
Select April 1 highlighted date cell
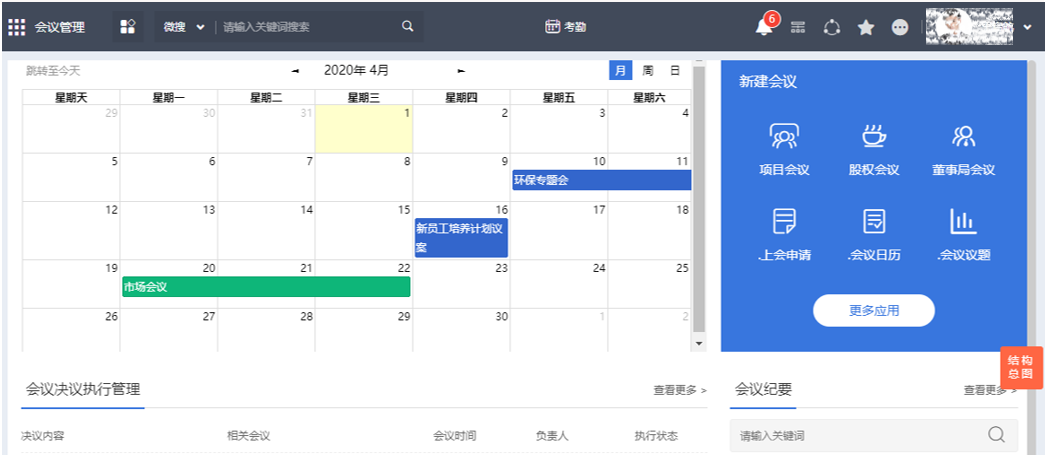364,129
